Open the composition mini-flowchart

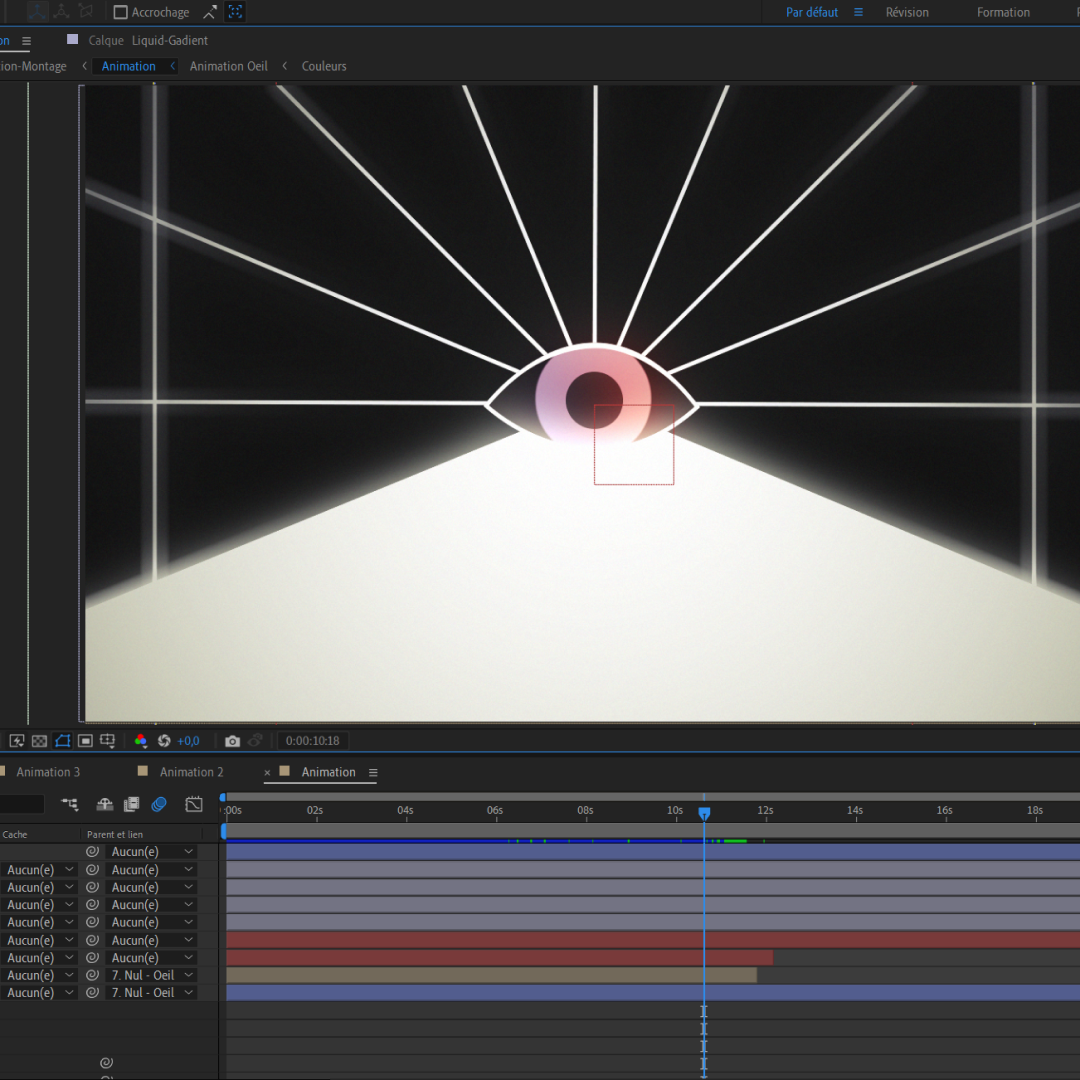[x=70, y=804]
